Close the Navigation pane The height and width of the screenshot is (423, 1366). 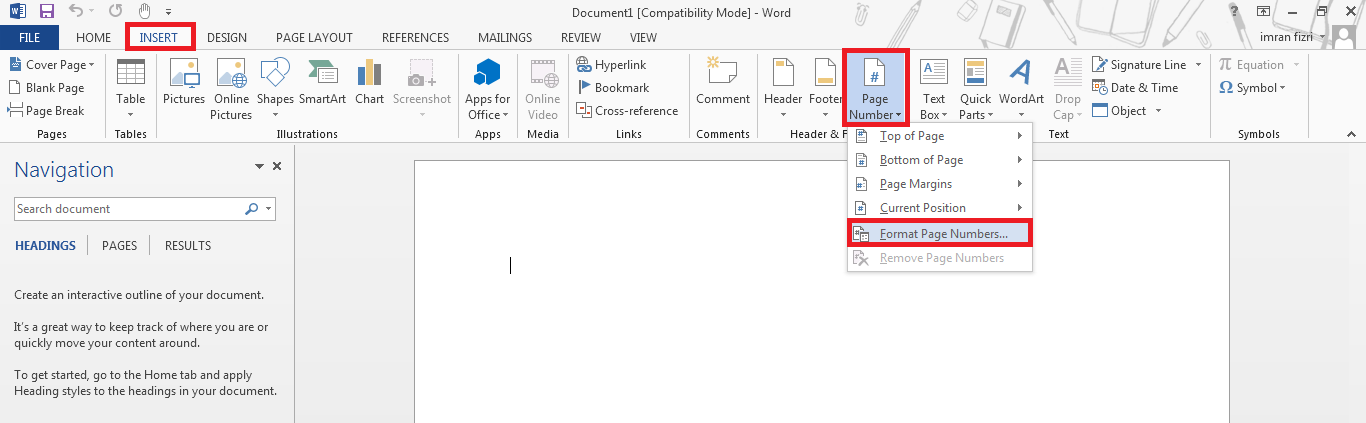[277, 166]
